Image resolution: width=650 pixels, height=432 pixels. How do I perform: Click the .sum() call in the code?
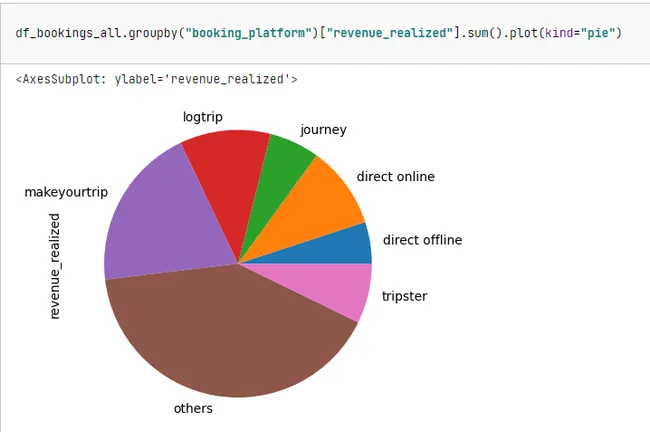pyautogui.click(x=481, y=33)
